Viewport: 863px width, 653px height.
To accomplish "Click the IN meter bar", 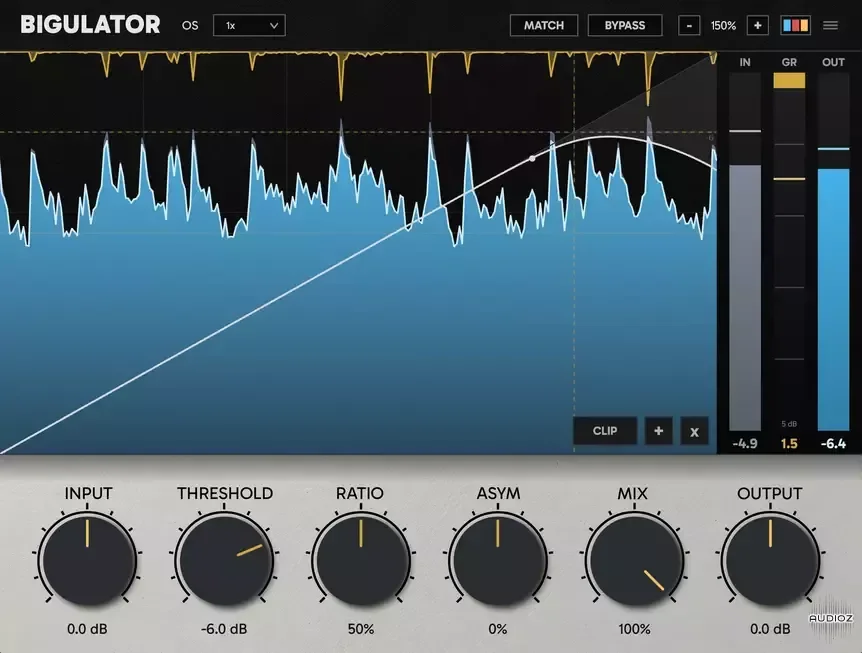I will [x=745, y=252].
